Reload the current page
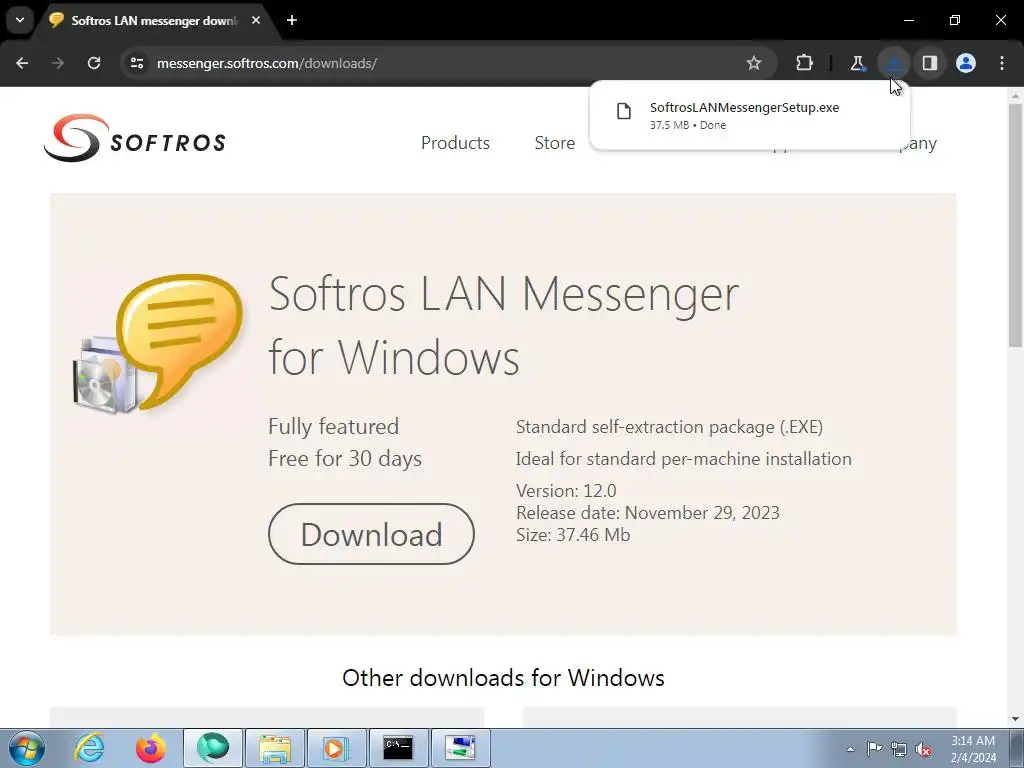Screen dimensions: 1024x768 (x=94, y=63)
